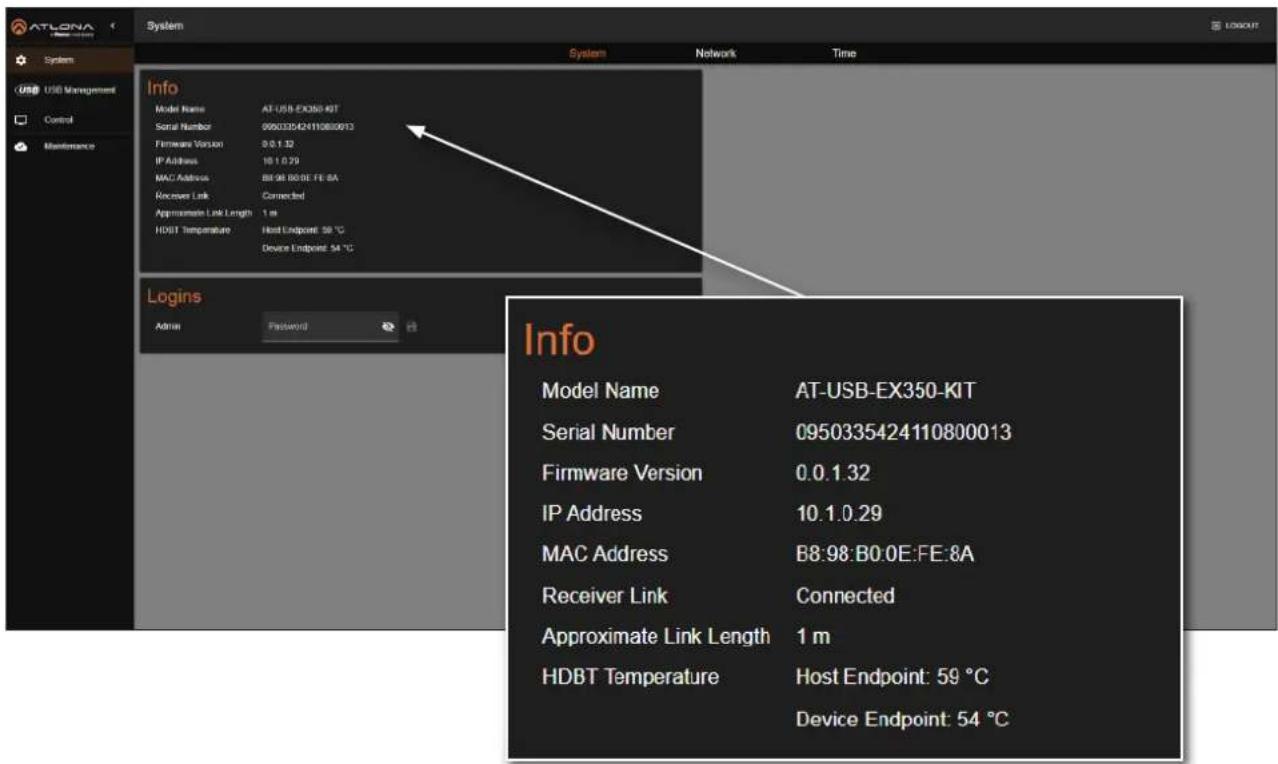The image size is (1278, 764).
Task: Click the "Admin" label under Logins
Action: pos(168,327)
